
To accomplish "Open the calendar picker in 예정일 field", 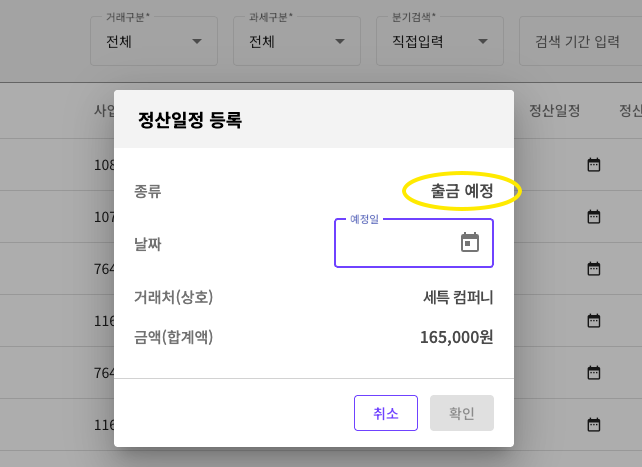I will click(x=469, y=243).
